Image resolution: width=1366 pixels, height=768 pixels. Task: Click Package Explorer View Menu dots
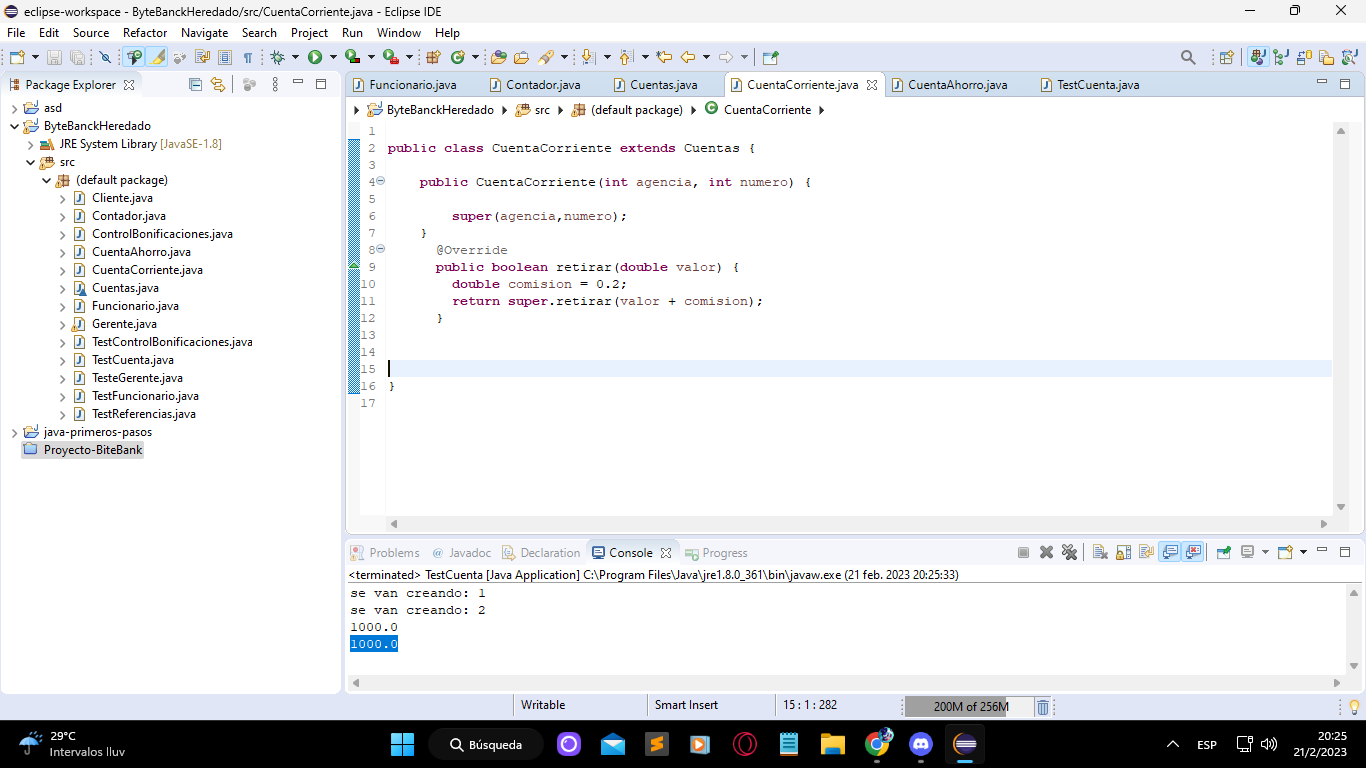coord(275,85)
